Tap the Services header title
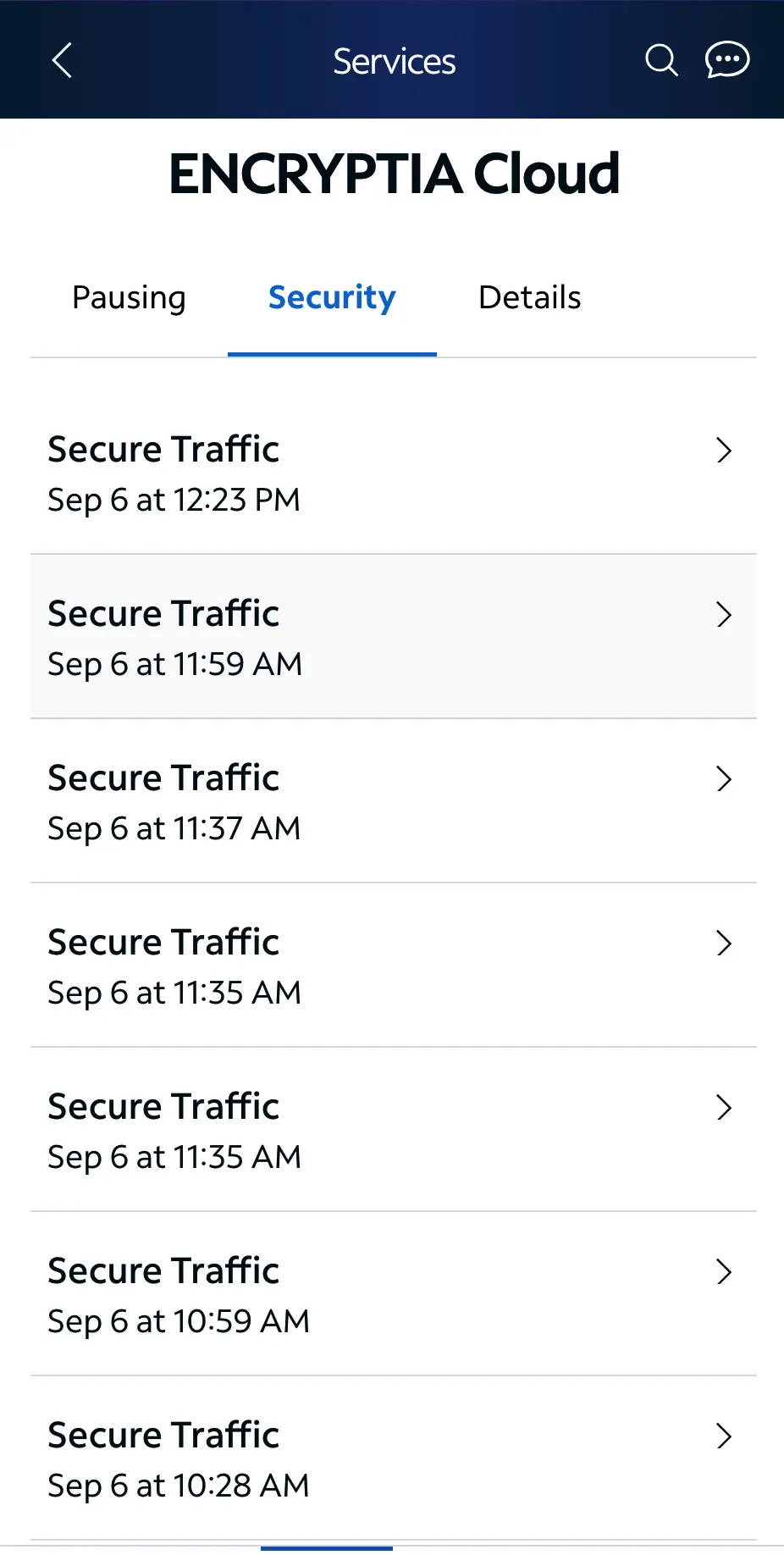Image resolution: width=784 pixels, height=1555 pixels. coord(394,61)
